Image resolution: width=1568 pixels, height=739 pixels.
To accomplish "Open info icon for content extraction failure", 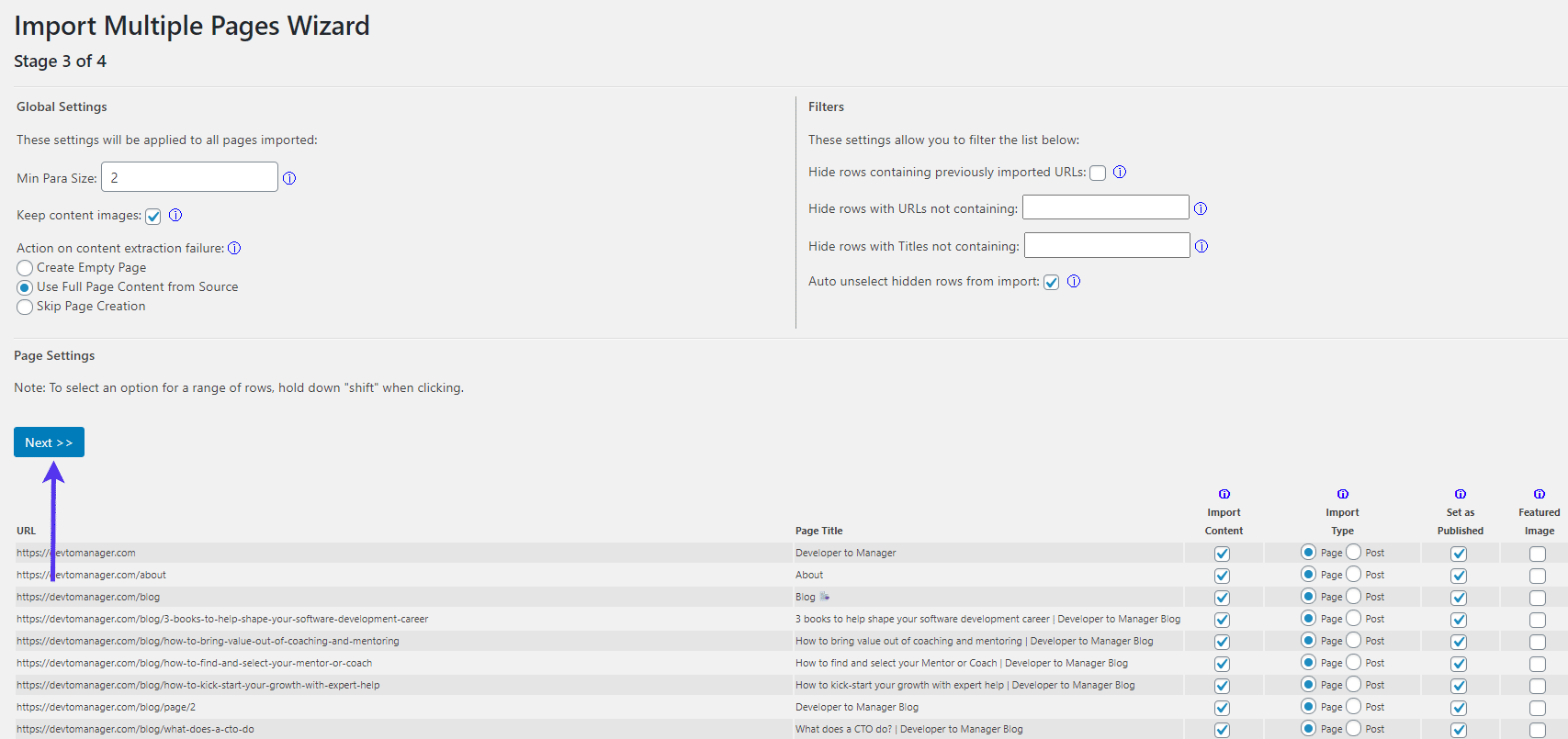I will point(234,248).
